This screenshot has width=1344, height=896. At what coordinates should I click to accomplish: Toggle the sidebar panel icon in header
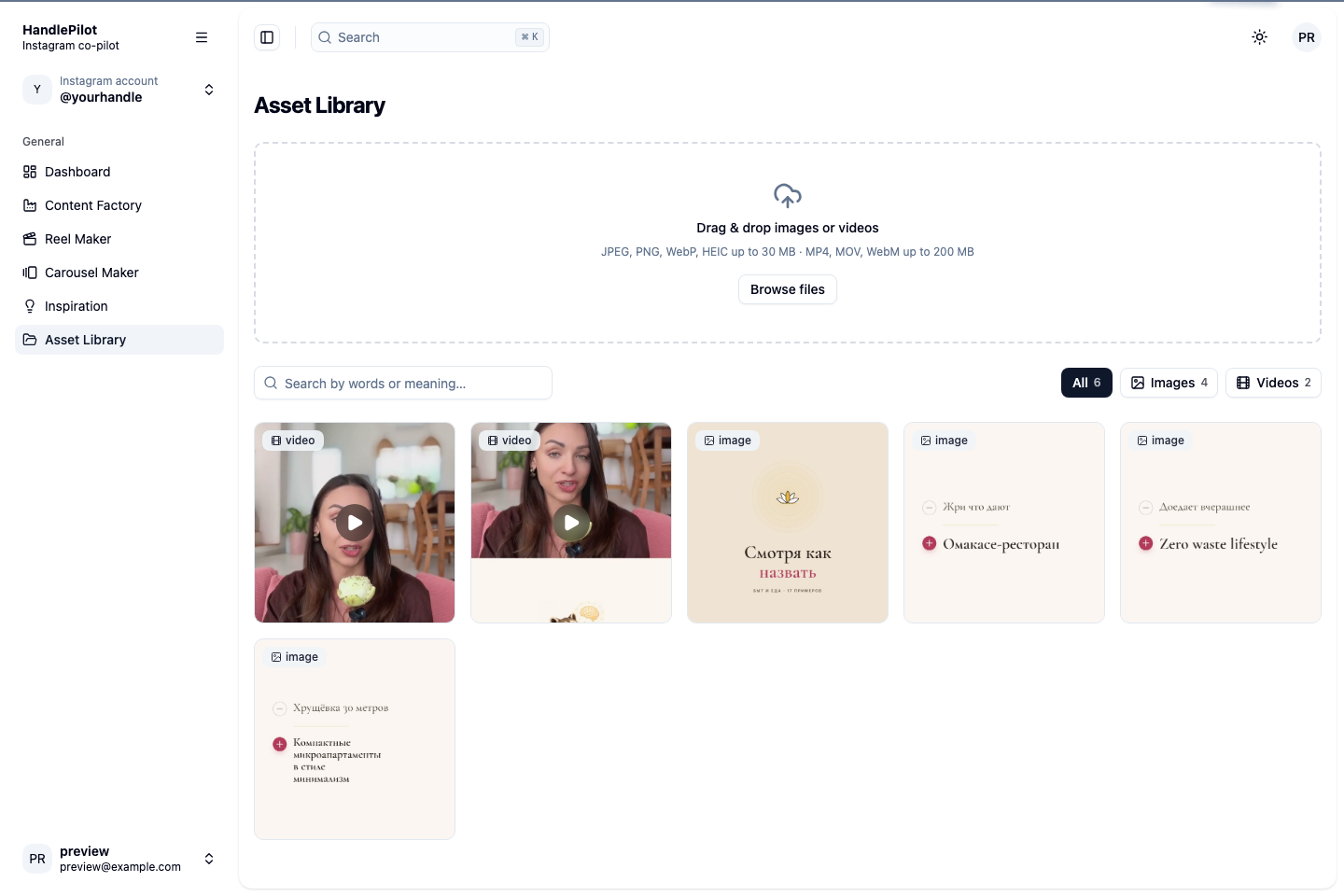[x=267, y=37]
